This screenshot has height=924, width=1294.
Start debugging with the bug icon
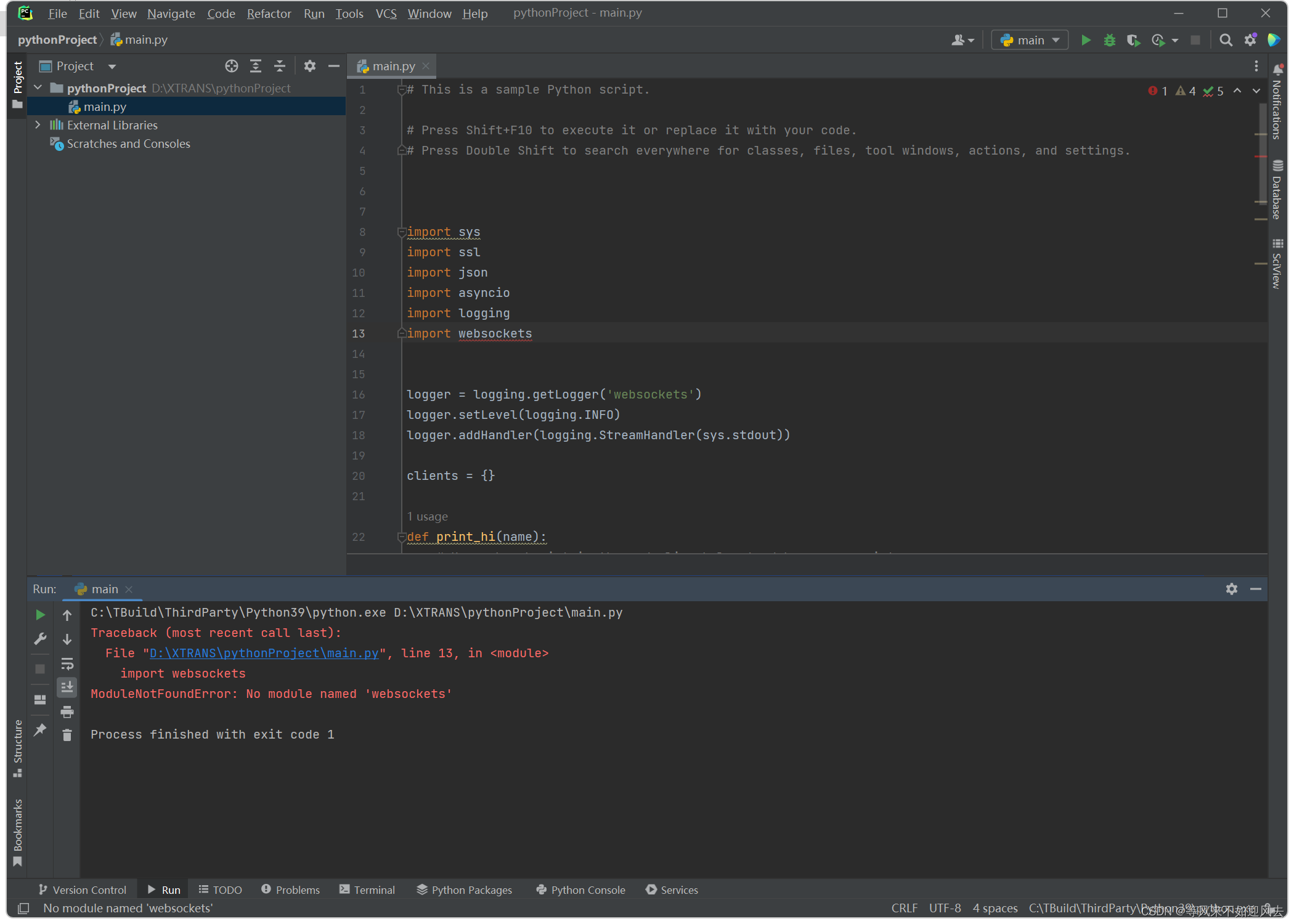click(1109, 41)
